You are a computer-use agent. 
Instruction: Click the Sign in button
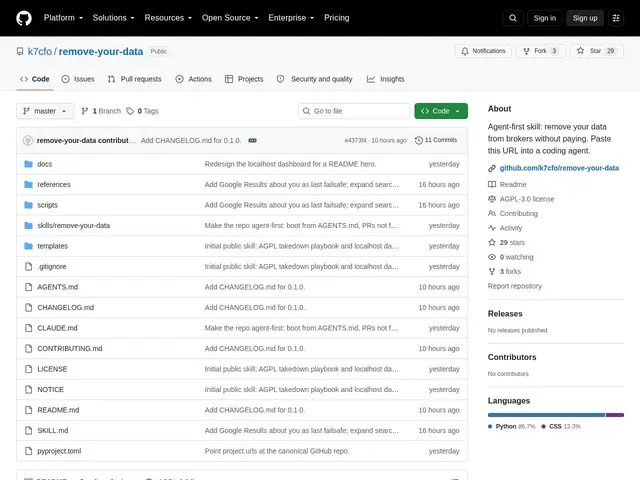544,18
